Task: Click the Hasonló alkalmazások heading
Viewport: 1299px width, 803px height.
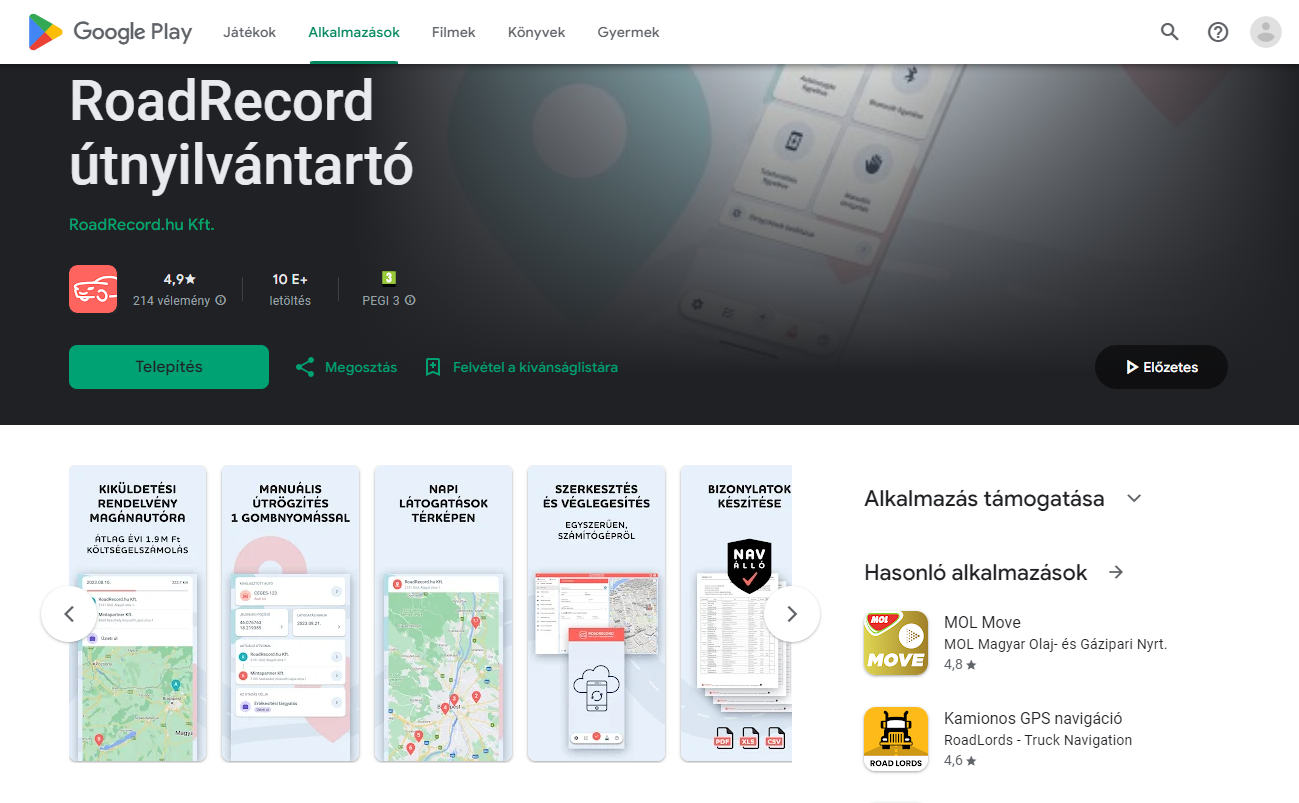Action: pos(975,572)
